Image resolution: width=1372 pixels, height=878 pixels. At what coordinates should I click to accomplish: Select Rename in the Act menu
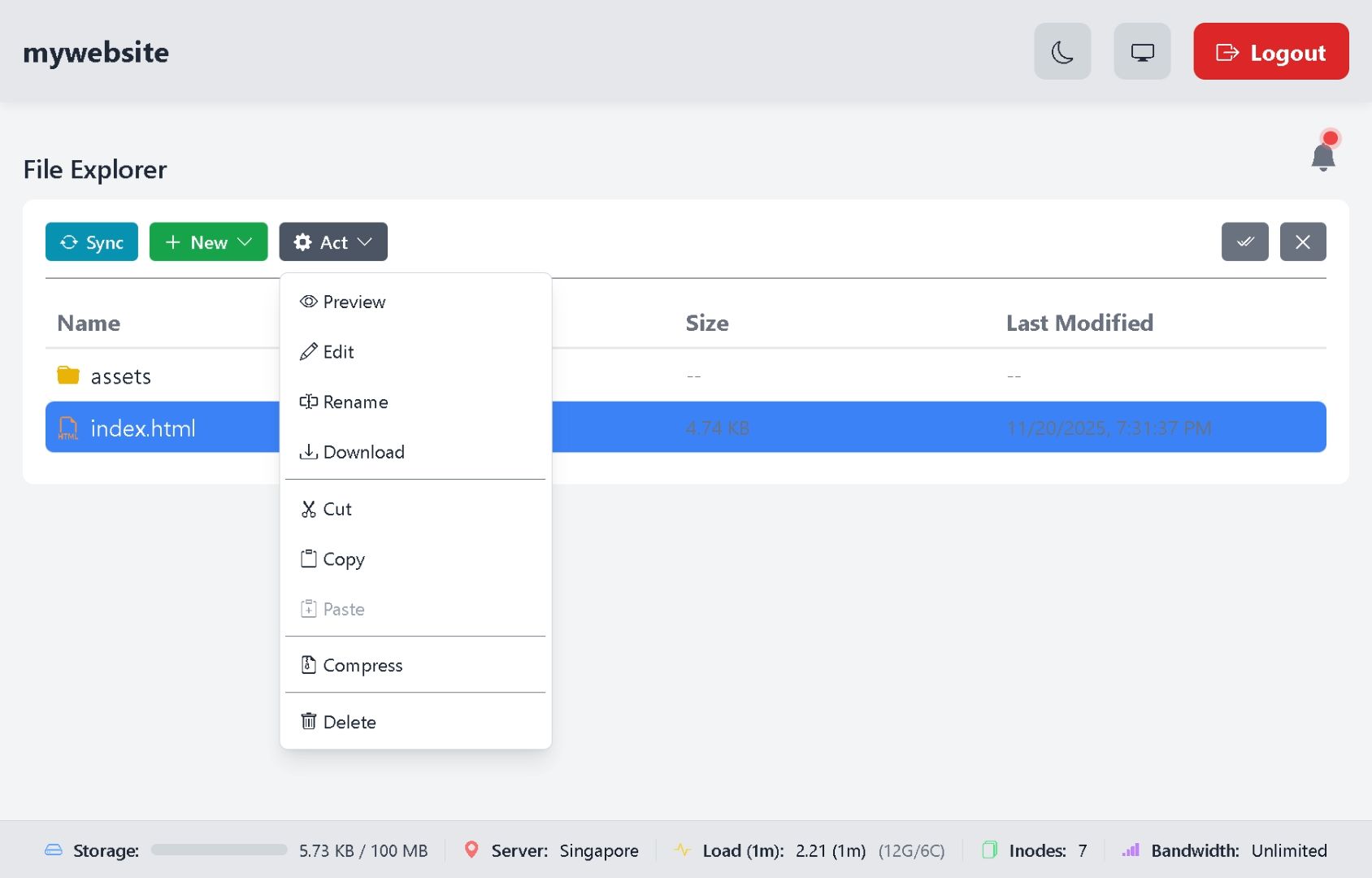tap(355, 402)
